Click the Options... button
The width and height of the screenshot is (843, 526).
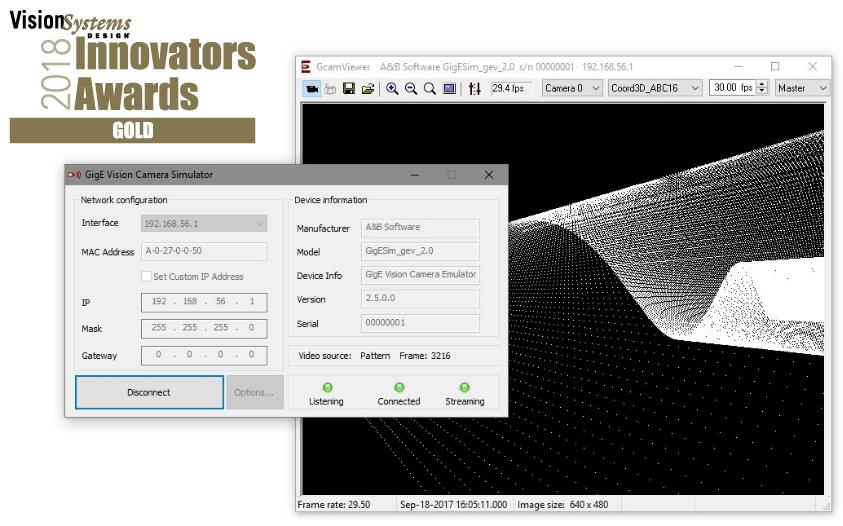pyautogui.click(x=254, y=392)
